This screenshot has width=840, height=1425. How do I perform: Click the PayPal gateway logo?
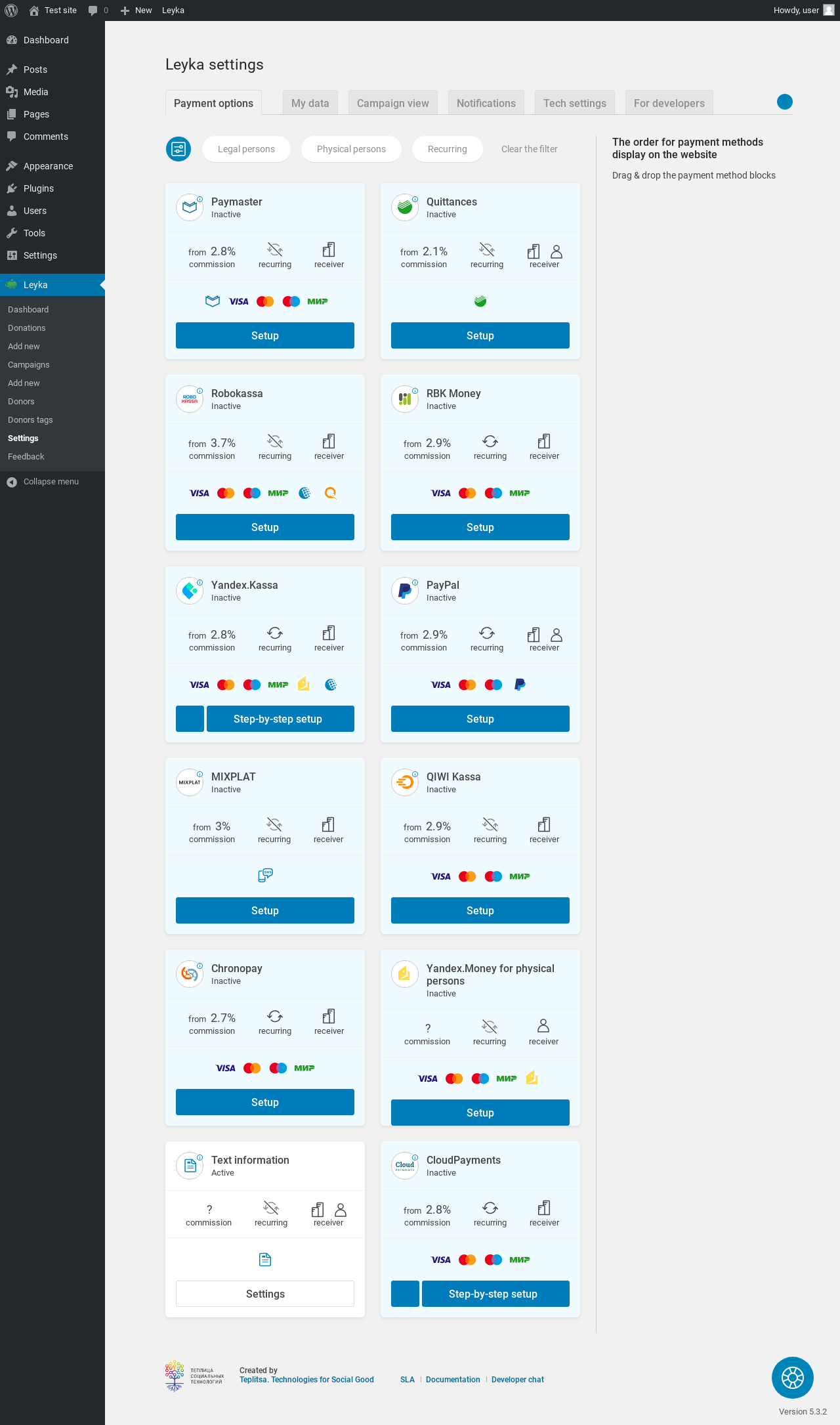coord(405,591)
